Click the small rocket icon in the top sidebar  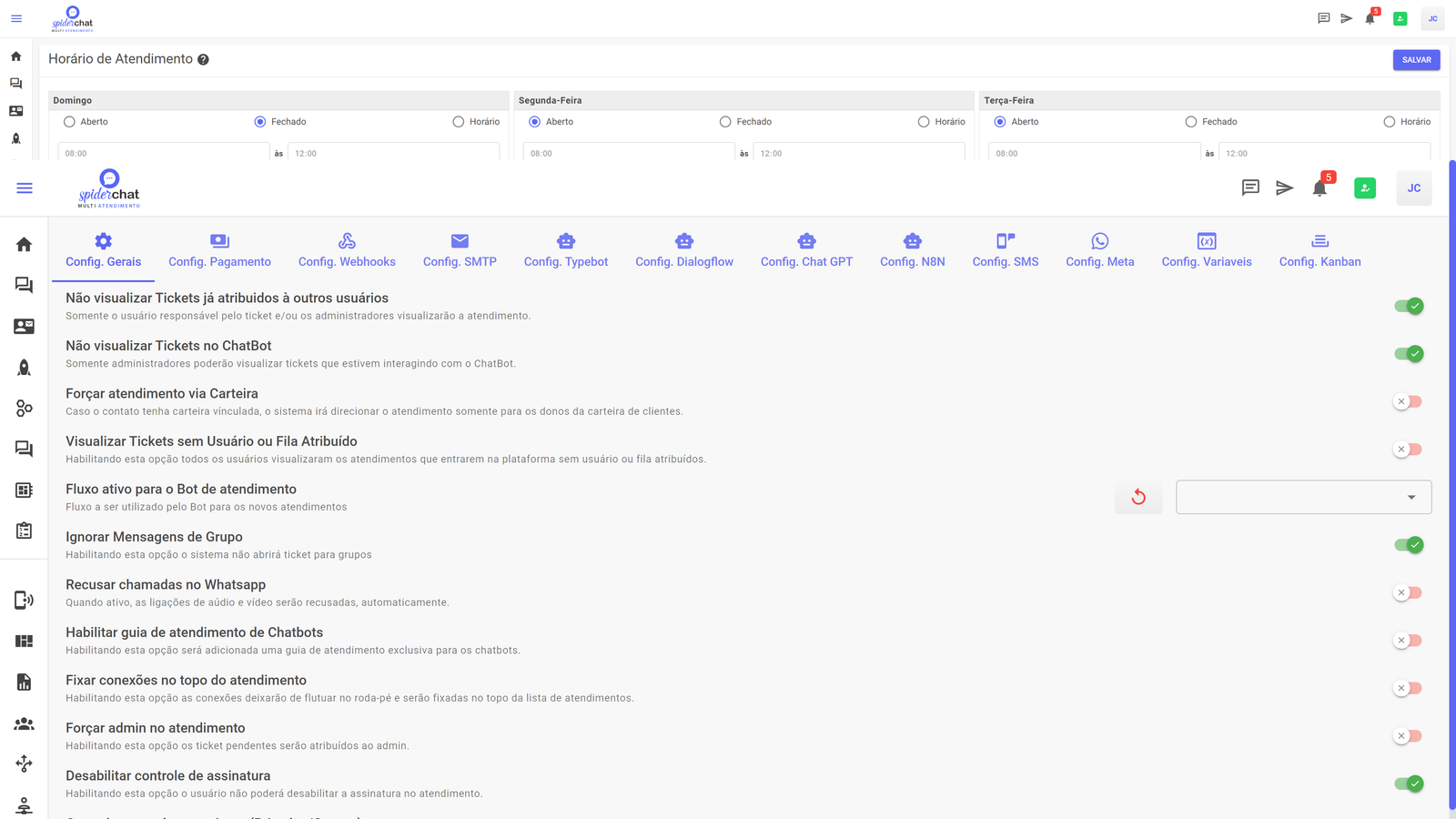coord(16,138)
